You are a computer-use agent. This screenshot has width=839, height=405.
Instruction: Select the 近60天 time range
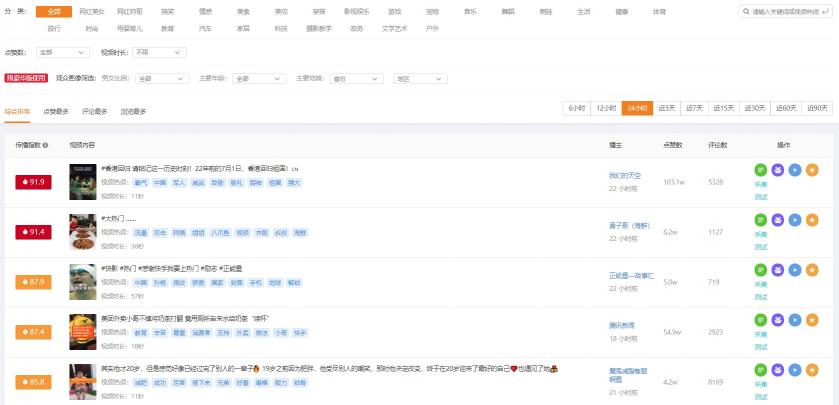[x=786, y=108]
